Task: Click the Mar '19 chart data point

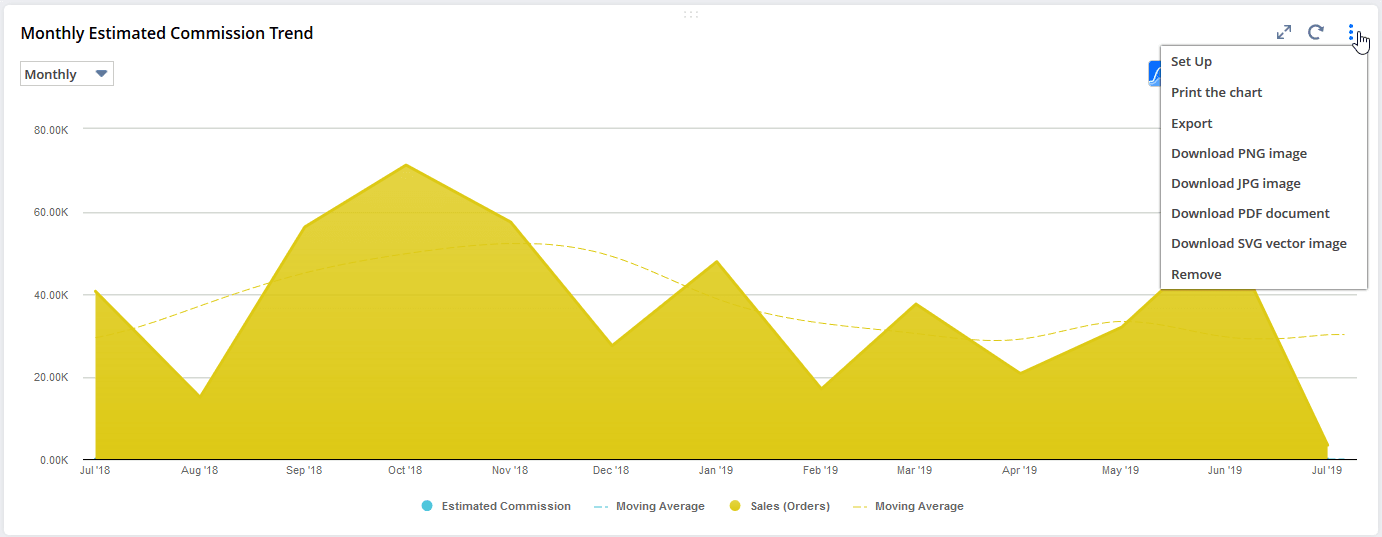Action: point(915,303)
